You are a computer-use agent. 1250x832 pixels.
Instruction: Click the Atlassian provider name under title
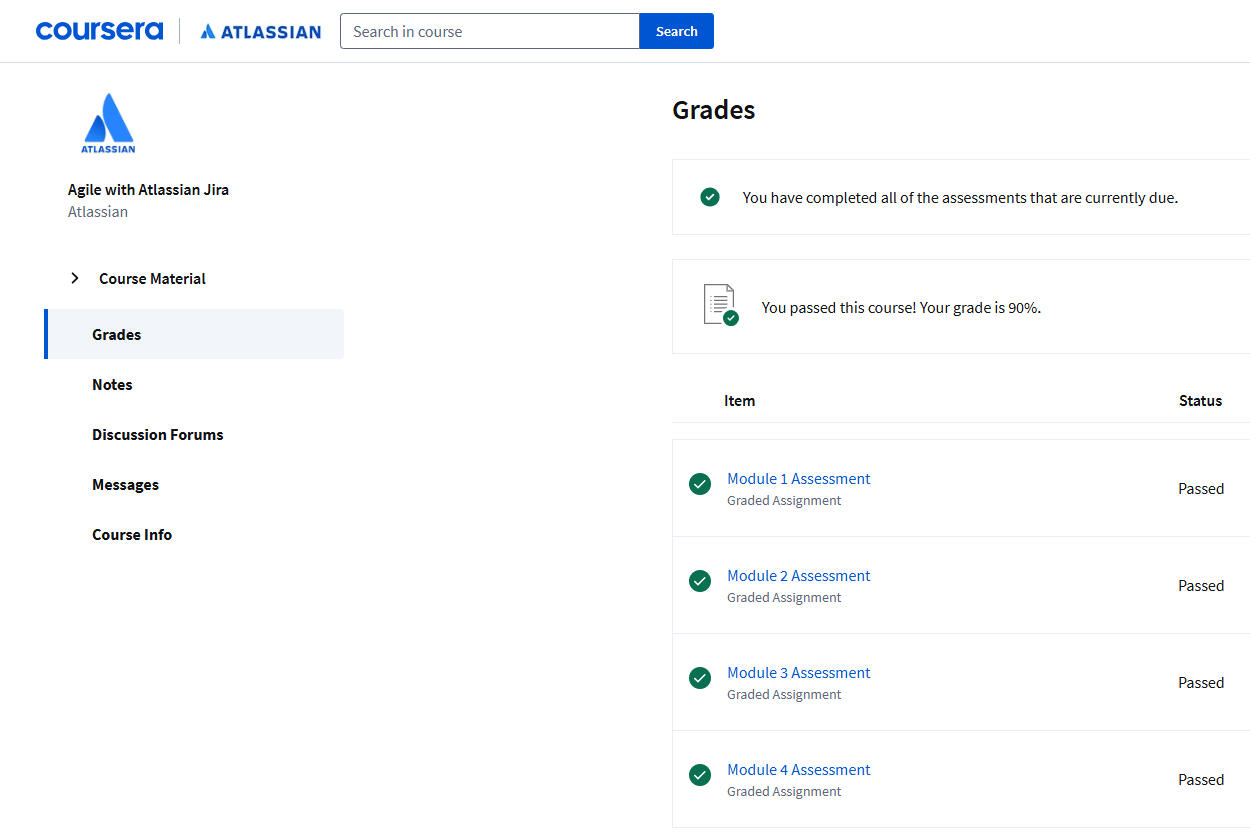(x=98, y=211)
